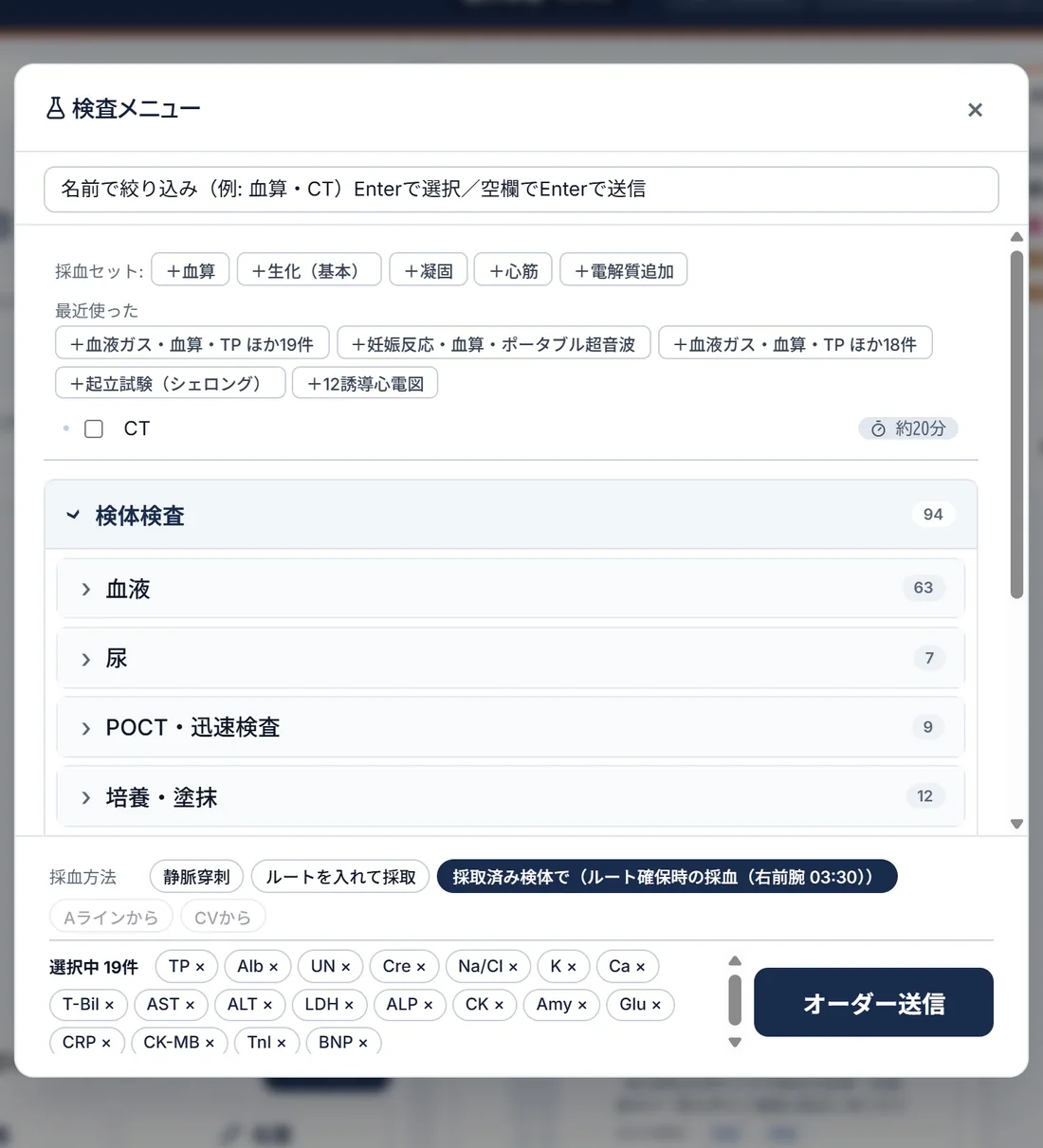1043x1148 pixels.
Task: Click the selected-items scroll-down arrow
Action: click(735, 1042)
